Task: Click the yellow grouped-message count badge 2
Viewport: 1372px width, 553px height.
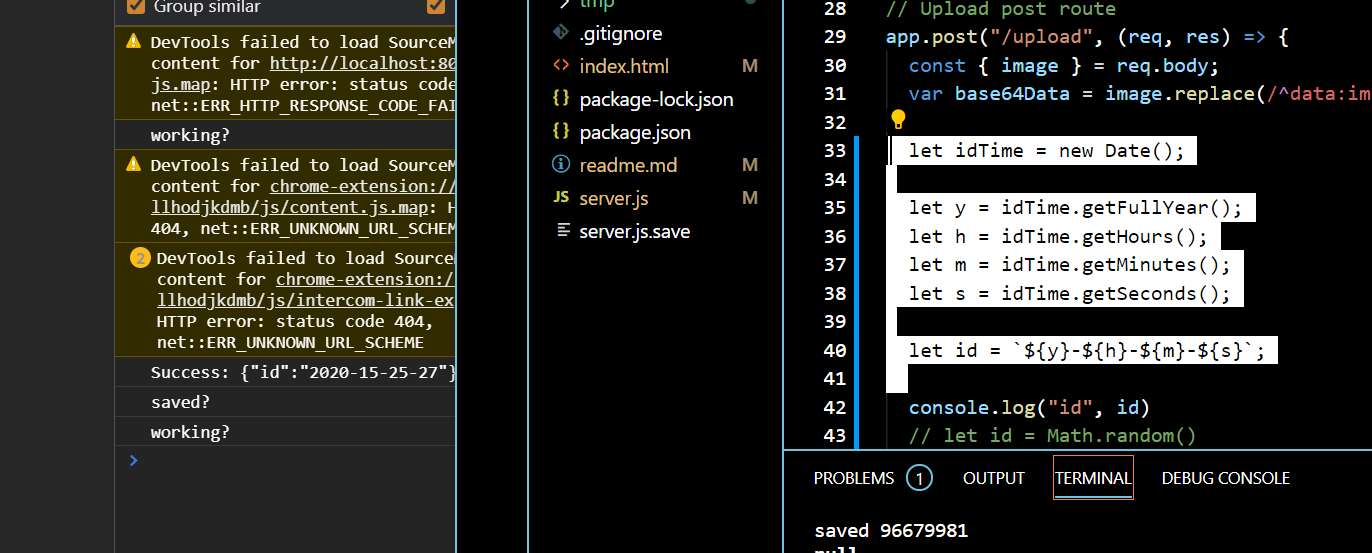Action: coord(140,258)
